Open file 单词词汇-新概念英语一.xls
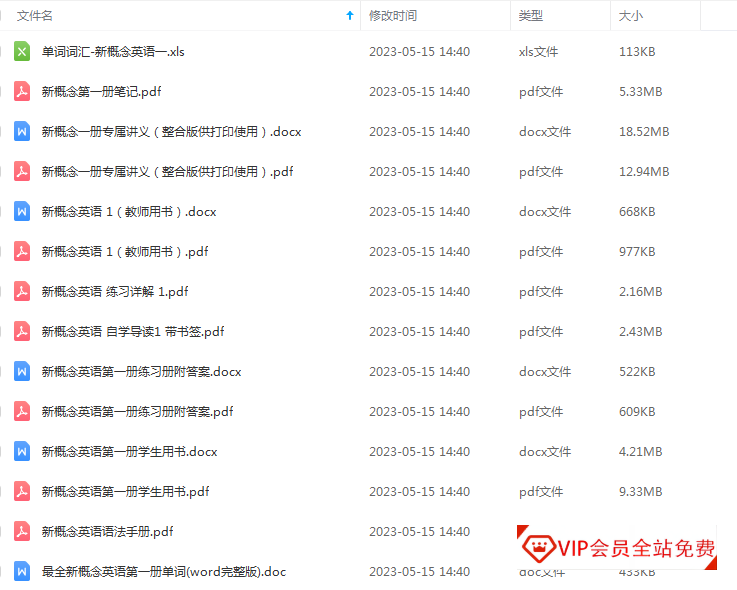The width and height of the screenshot is (737, 590). [x=113, y=52]
